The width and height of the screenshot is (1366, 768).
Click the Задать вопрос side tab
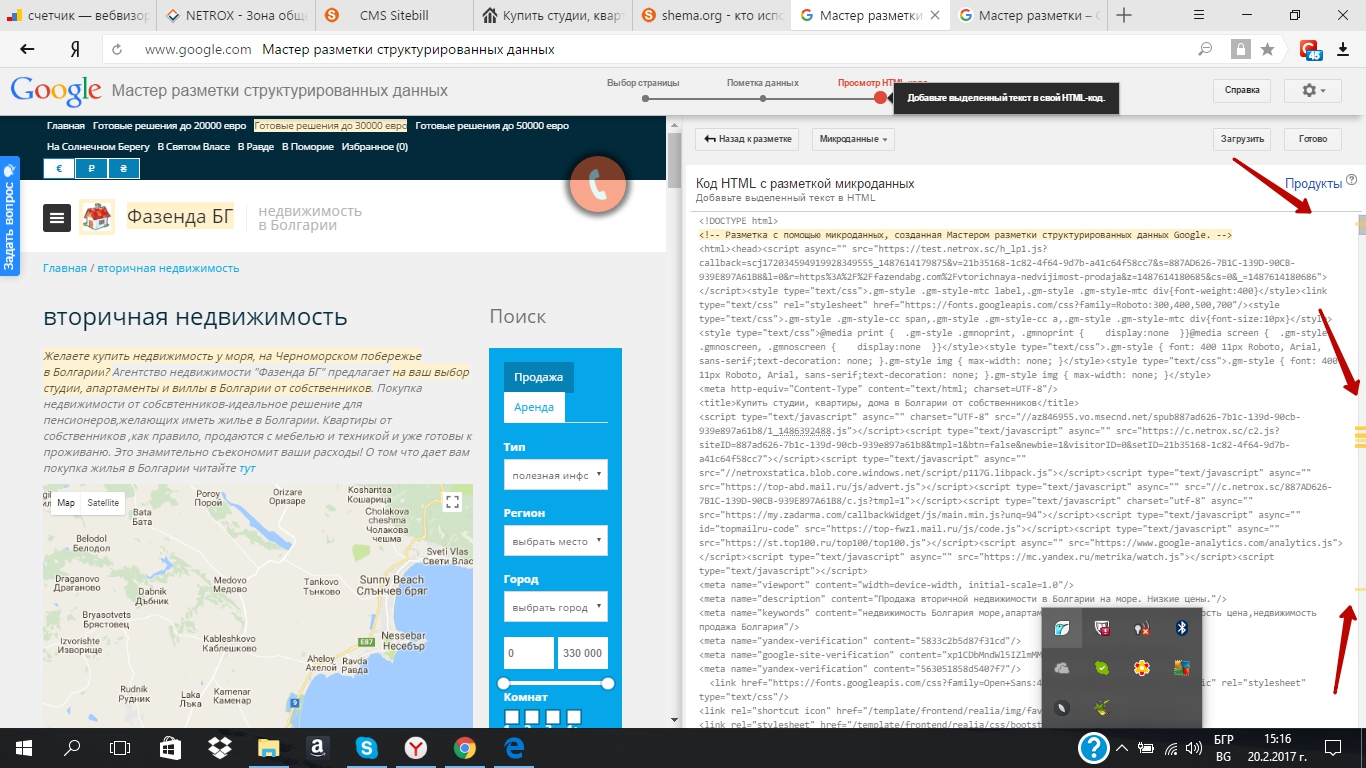tap(9, 215)
